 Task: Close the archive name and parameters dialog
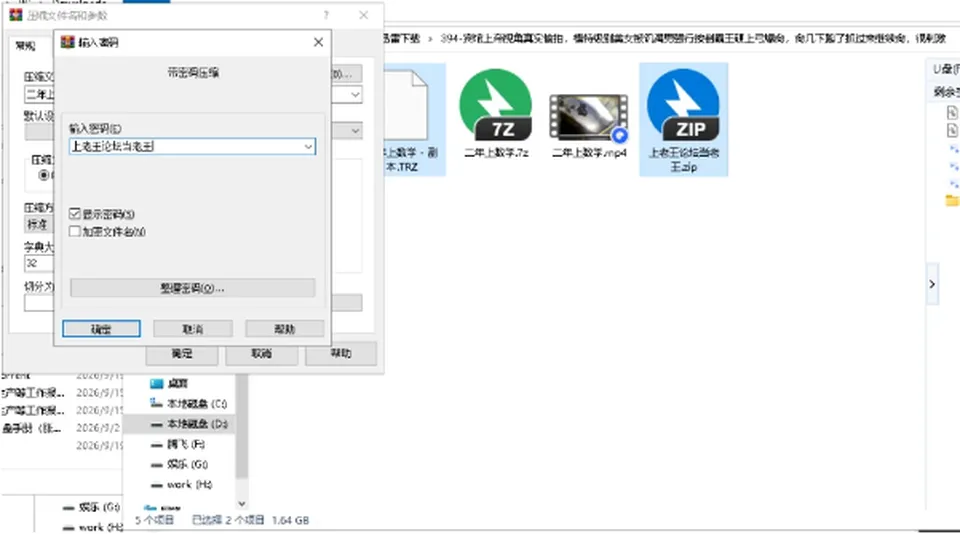click(364, 15)
